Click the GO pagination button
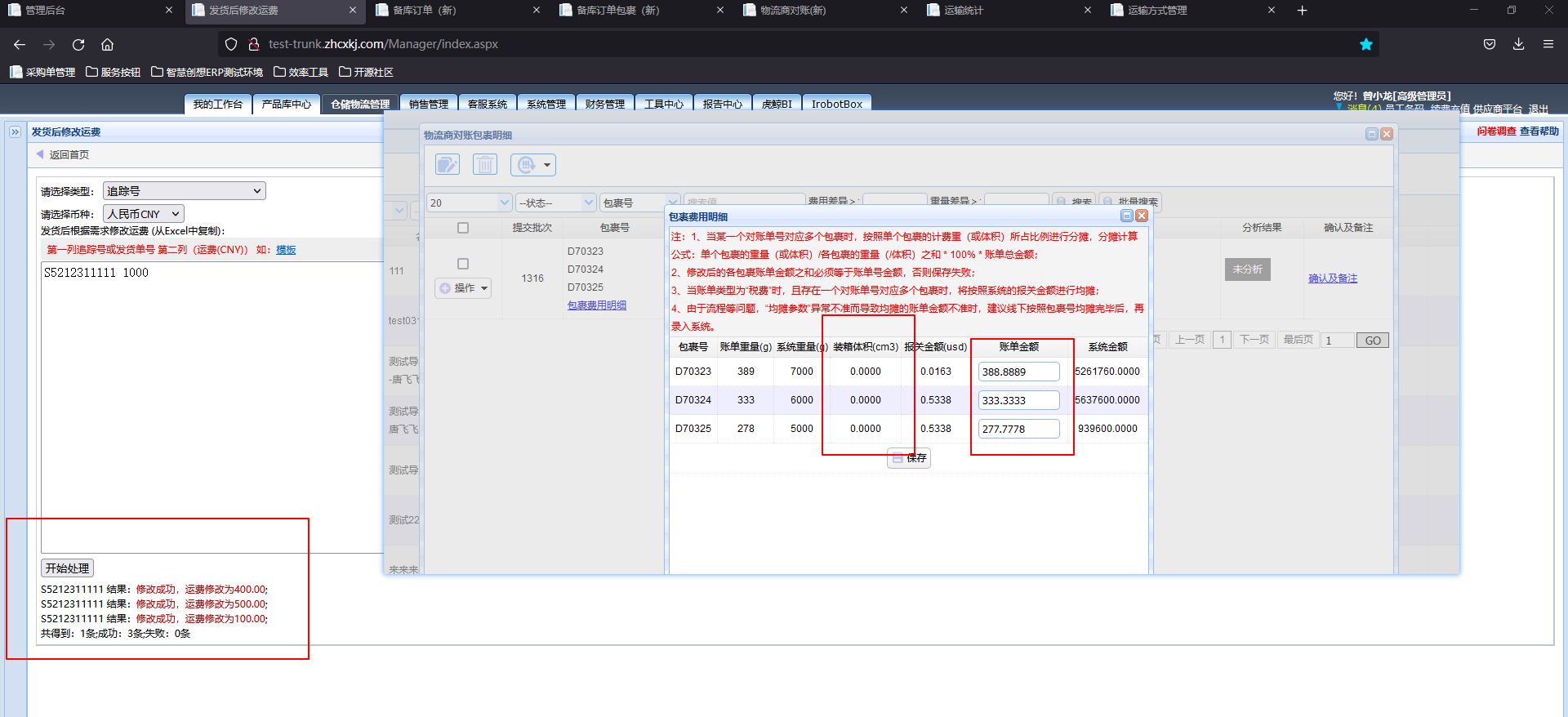Viewport: 1568px width, 717px height. [x=1373, y=341]
